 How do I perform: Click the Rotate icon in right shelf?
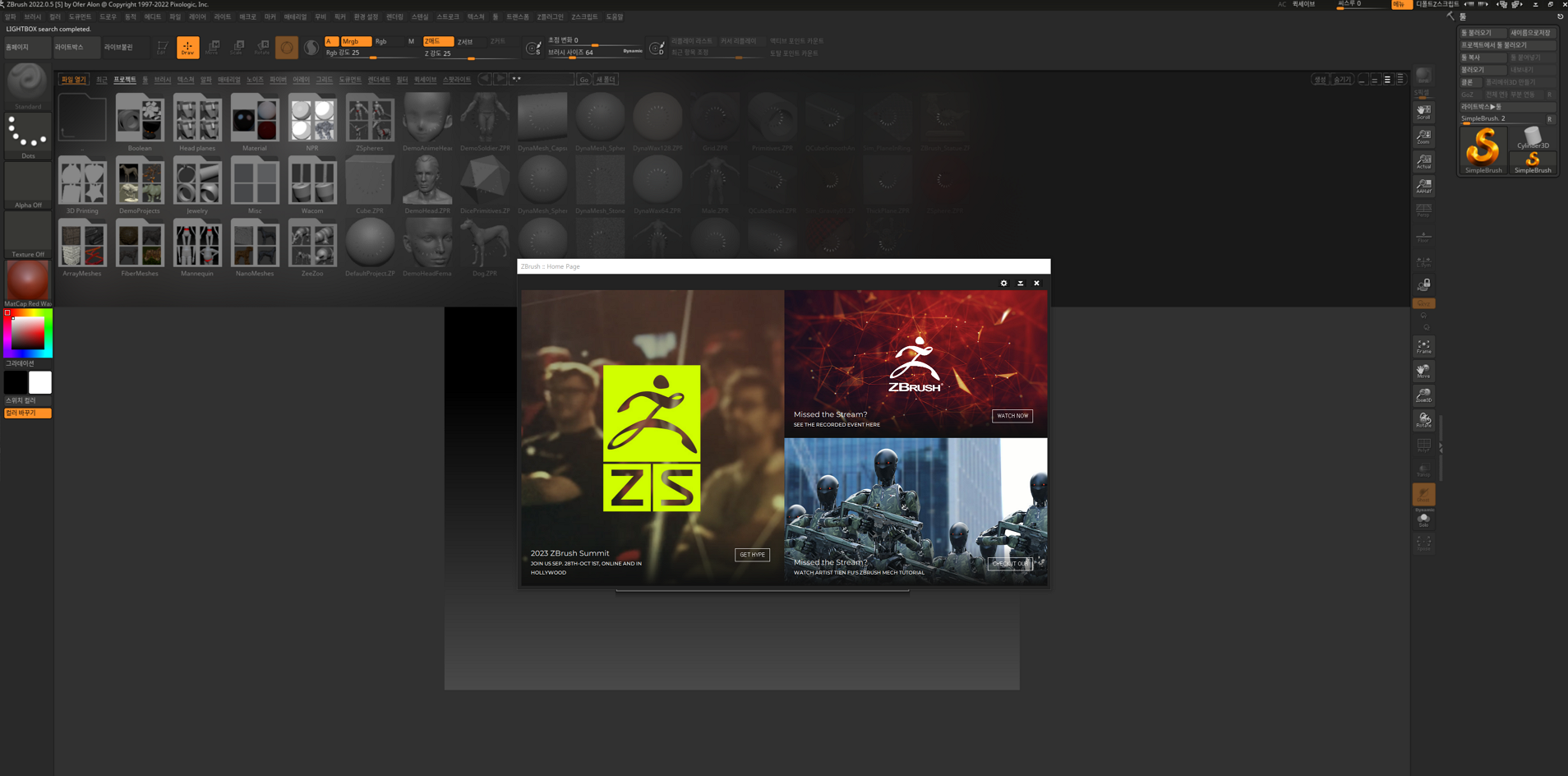coord(1423,420)
